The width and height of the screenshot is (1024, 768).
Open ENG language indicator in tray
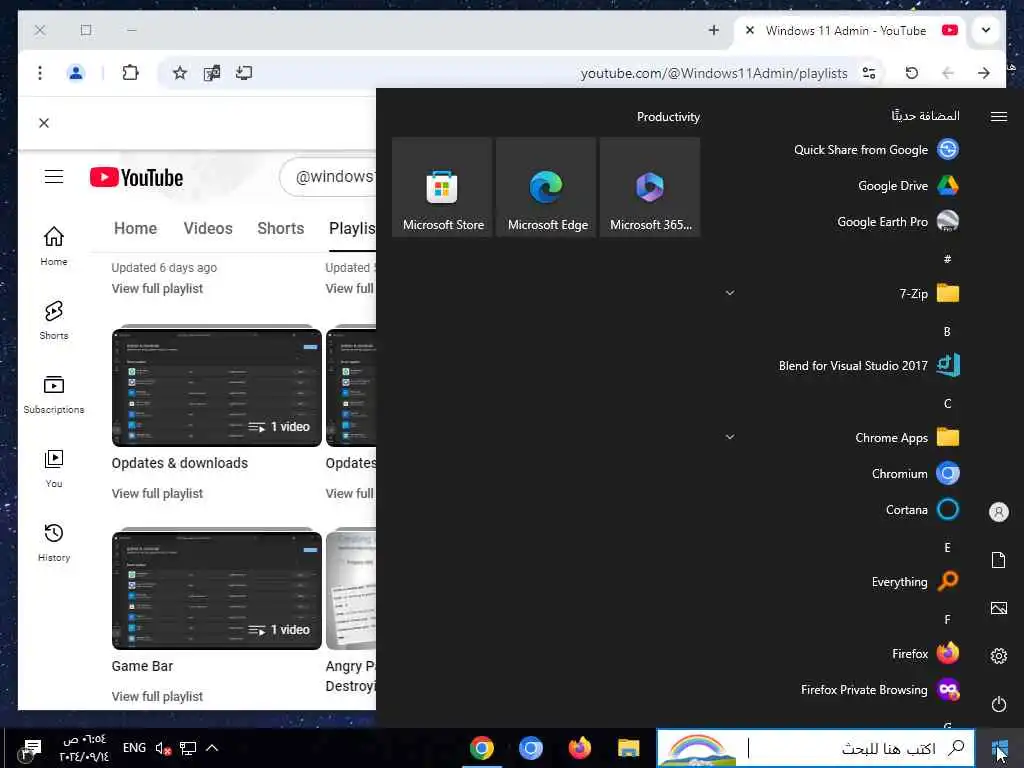tap(135, 748)
